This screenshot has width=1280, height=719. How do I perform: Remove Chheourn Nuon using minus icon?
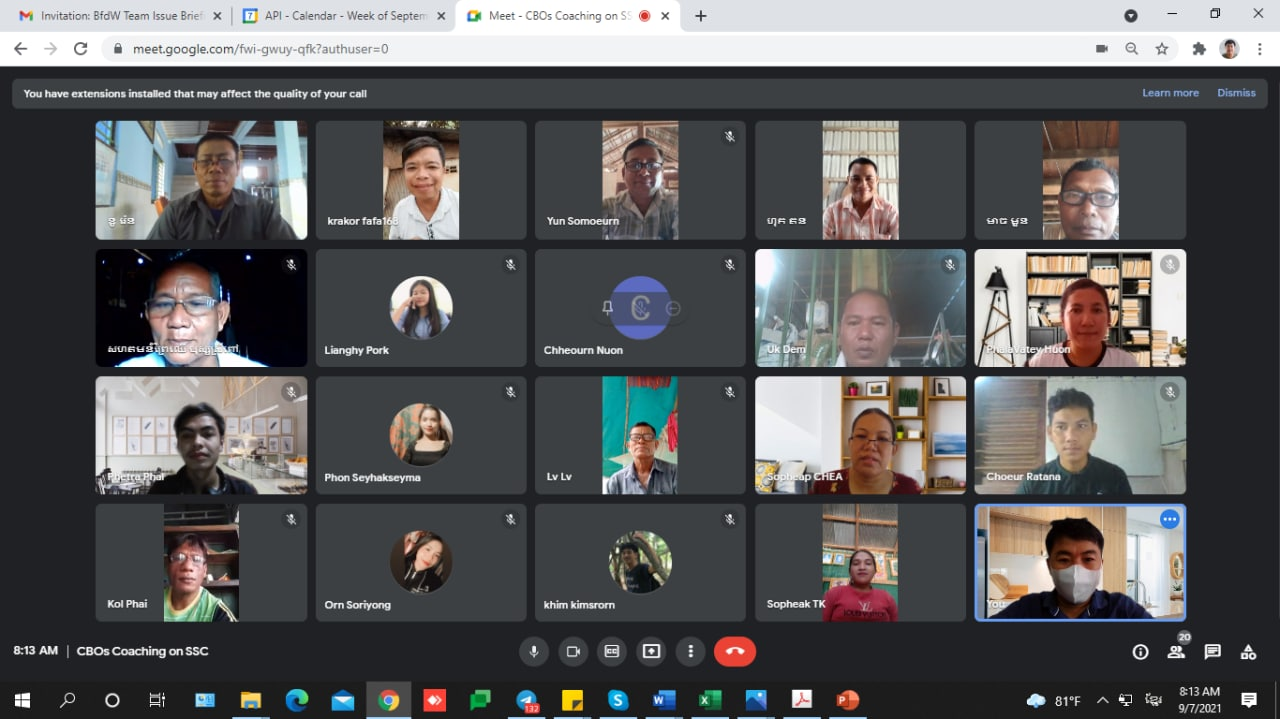tap(673, 309)
